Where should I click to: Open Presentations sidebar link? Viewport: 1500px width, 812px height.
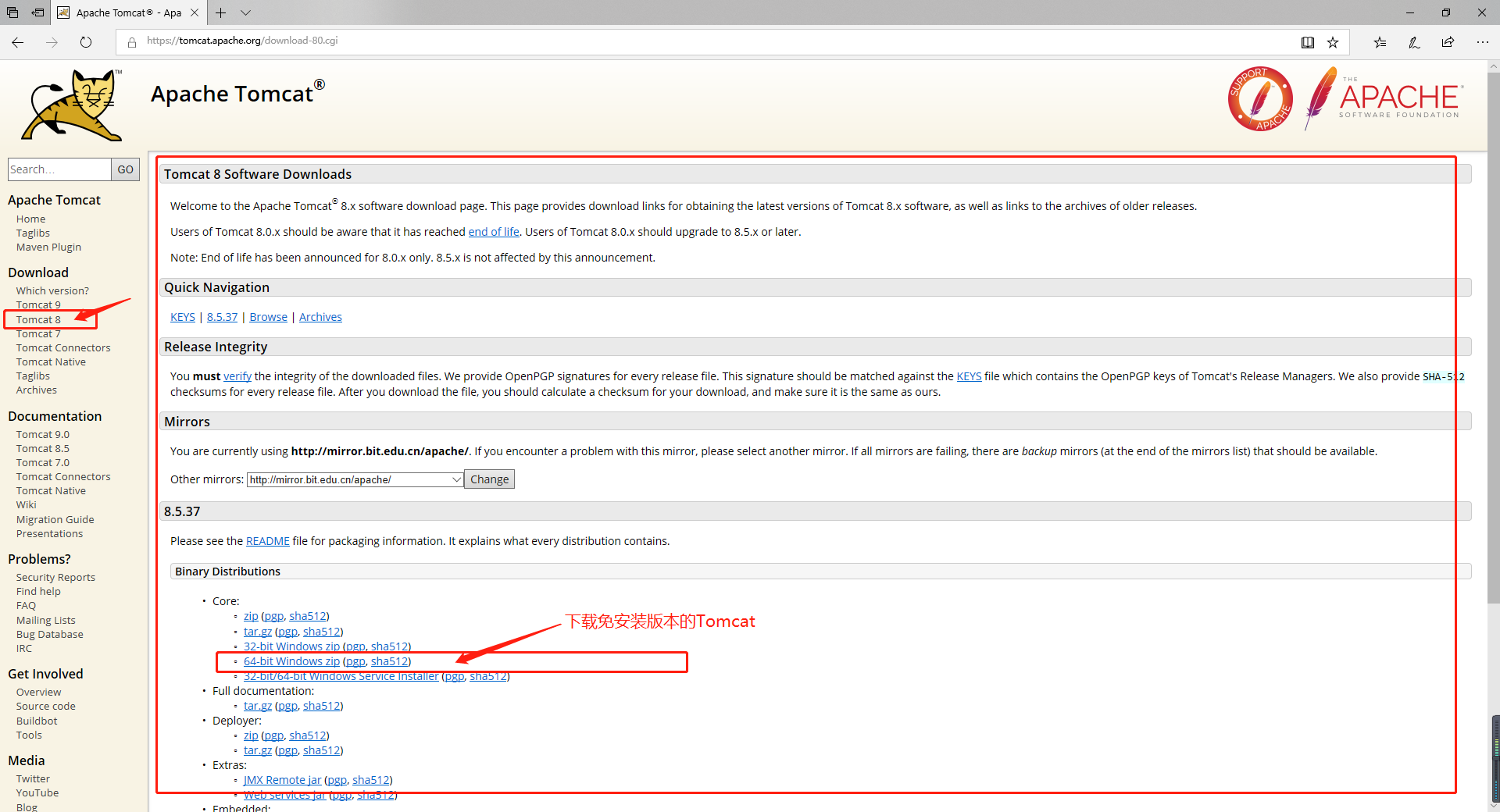(49, 534)
